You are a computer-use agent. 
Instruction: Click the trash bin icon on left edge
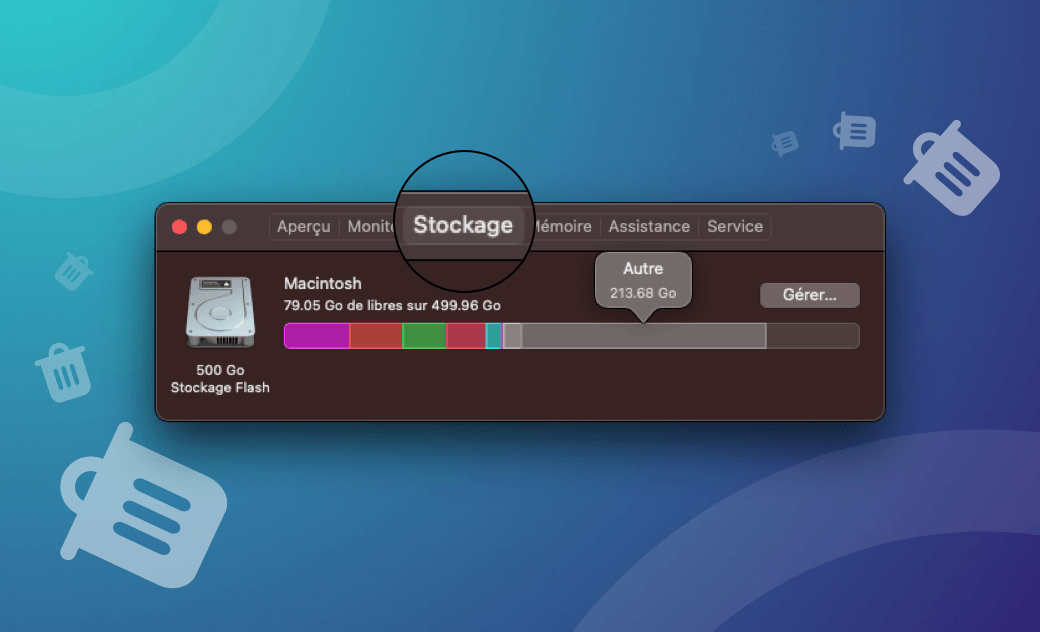pyautogui.click(x=62, y=370)
